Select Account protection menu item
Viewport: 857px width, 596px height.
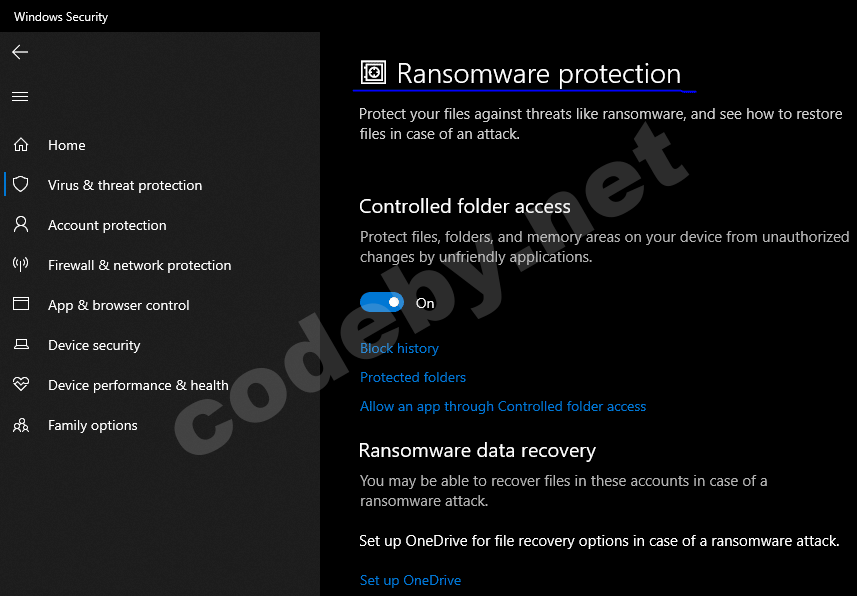(x=107, y=225)
